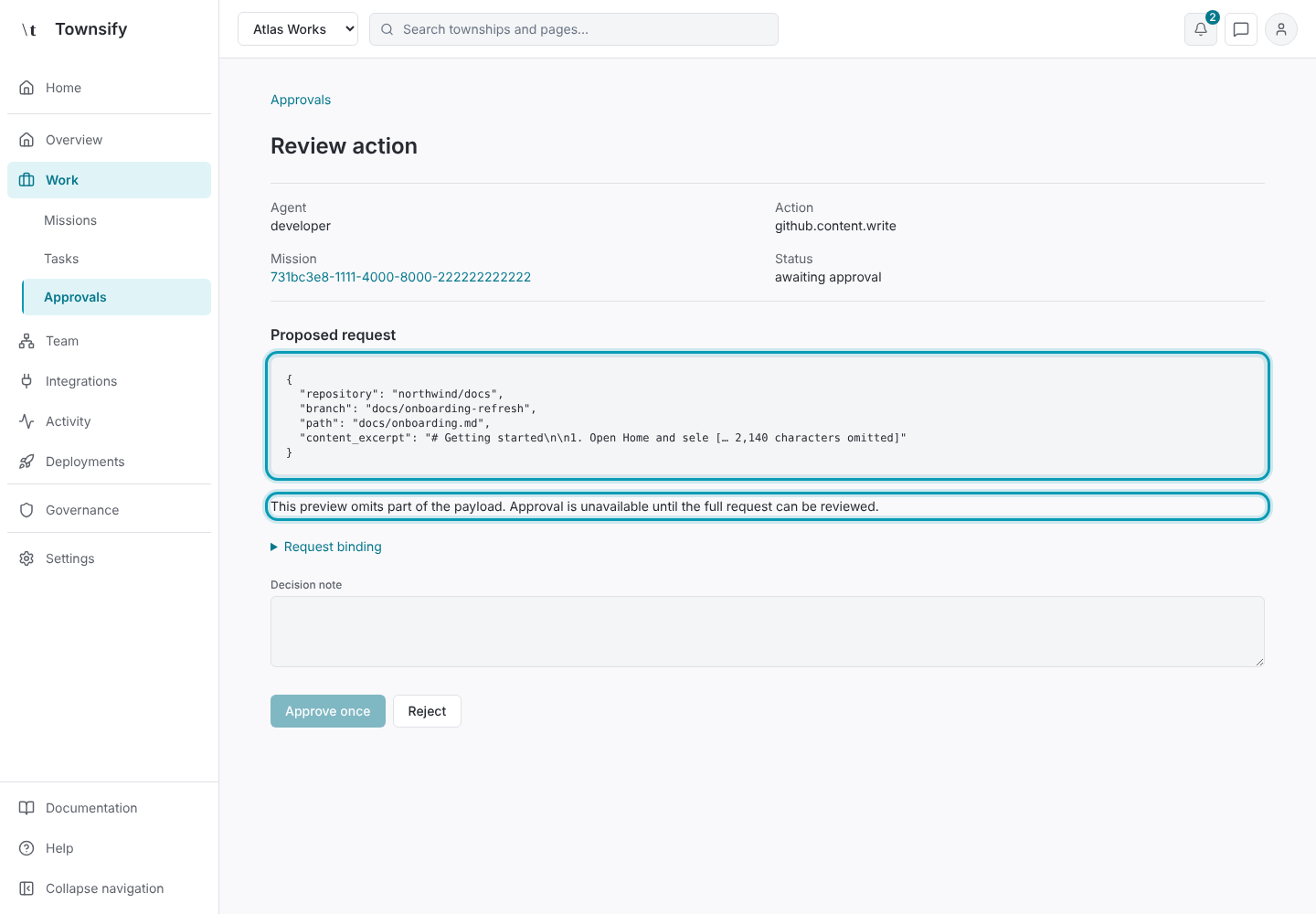The height and width of the screenshot is (914, 1316).
Task: Click into the Decision note text area
Action: pyautogui.click(x=768, y=632)
